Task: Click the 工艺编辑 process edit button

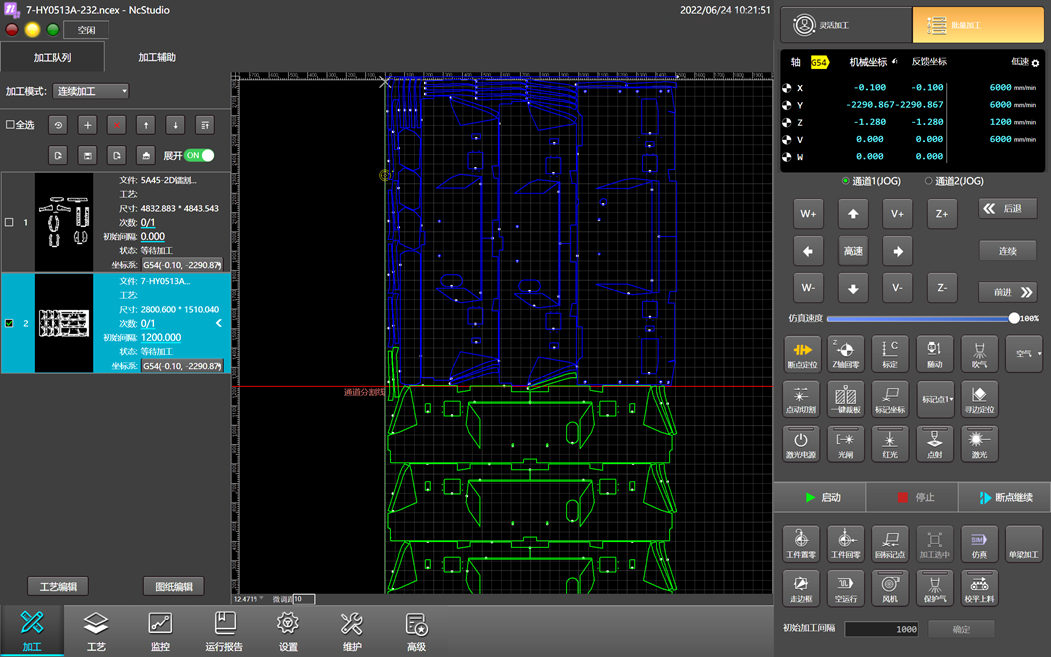Action: (58, 586)
